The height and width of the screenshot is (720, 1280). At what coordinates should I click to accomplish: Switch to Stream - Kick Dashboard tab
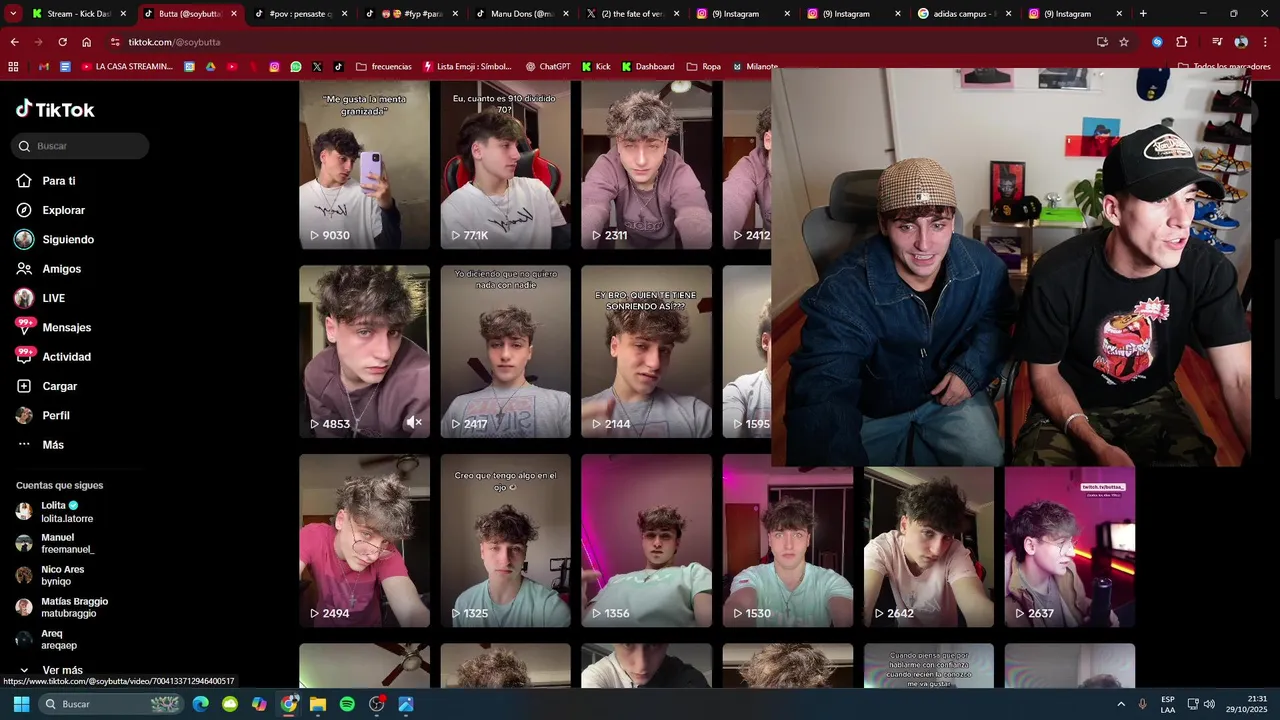[x=80, y=14]
